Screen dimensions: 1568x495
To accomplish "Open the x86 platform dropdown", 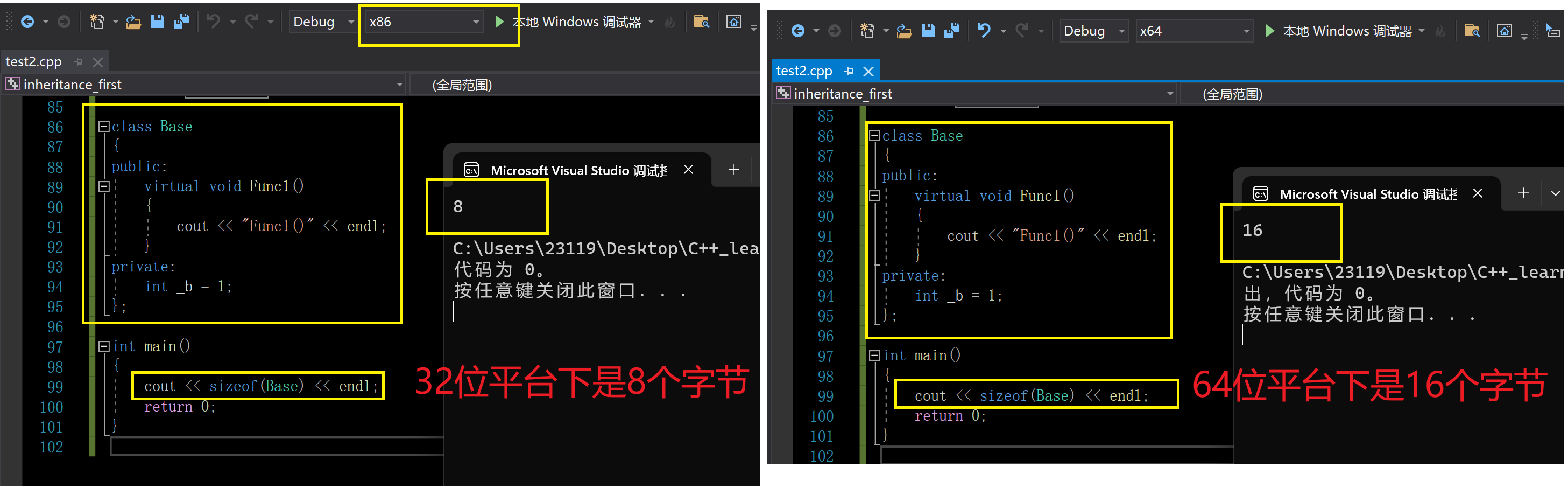I will [x=423, y=22].
